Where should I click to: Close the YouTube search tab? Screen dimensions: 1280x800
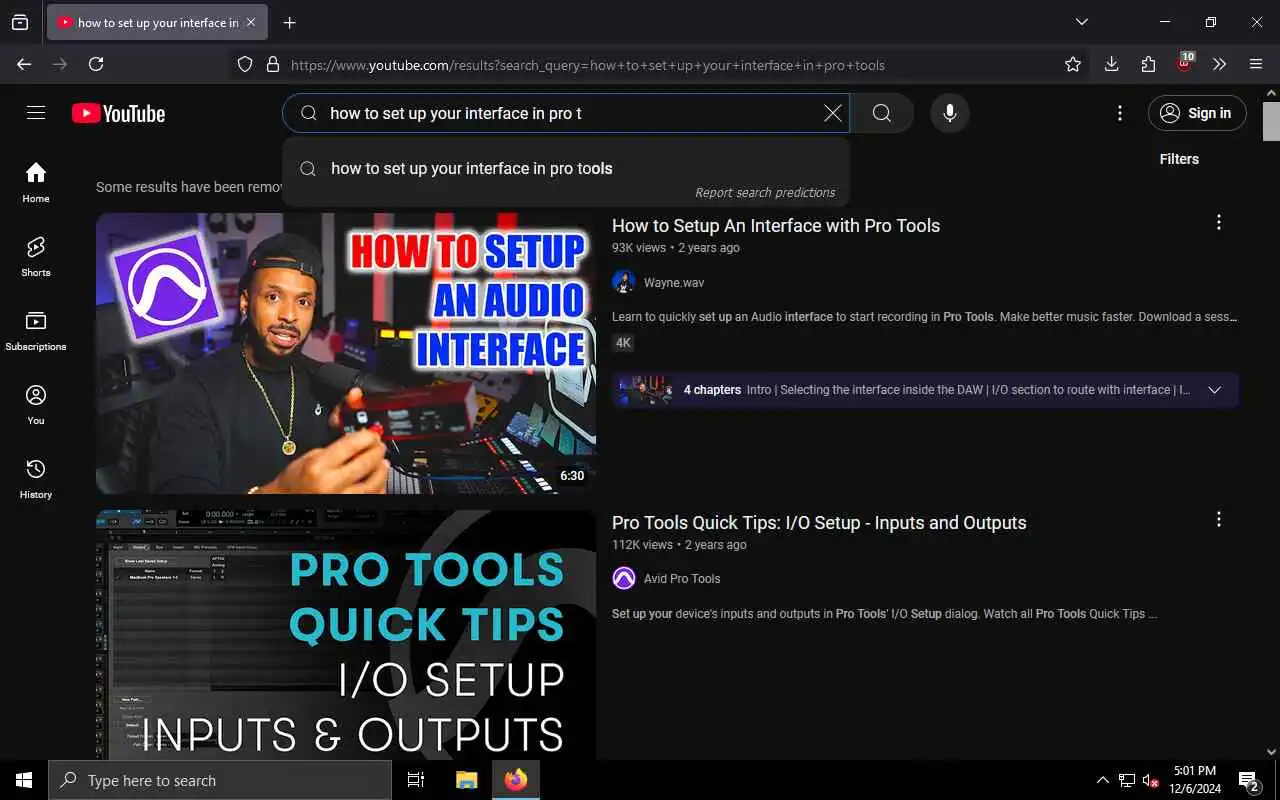pos(250,22)
